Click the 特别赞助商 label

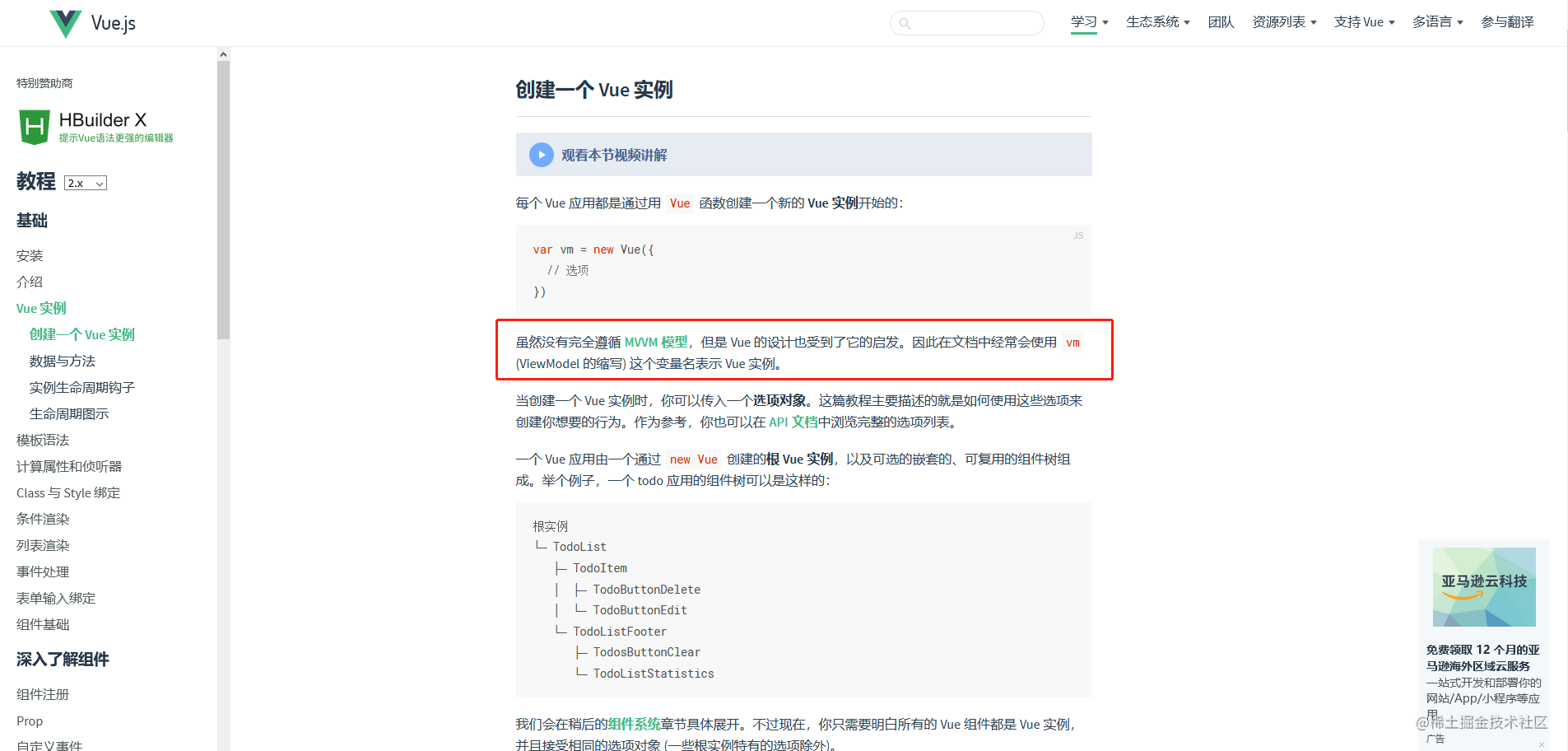pos(44,83)
